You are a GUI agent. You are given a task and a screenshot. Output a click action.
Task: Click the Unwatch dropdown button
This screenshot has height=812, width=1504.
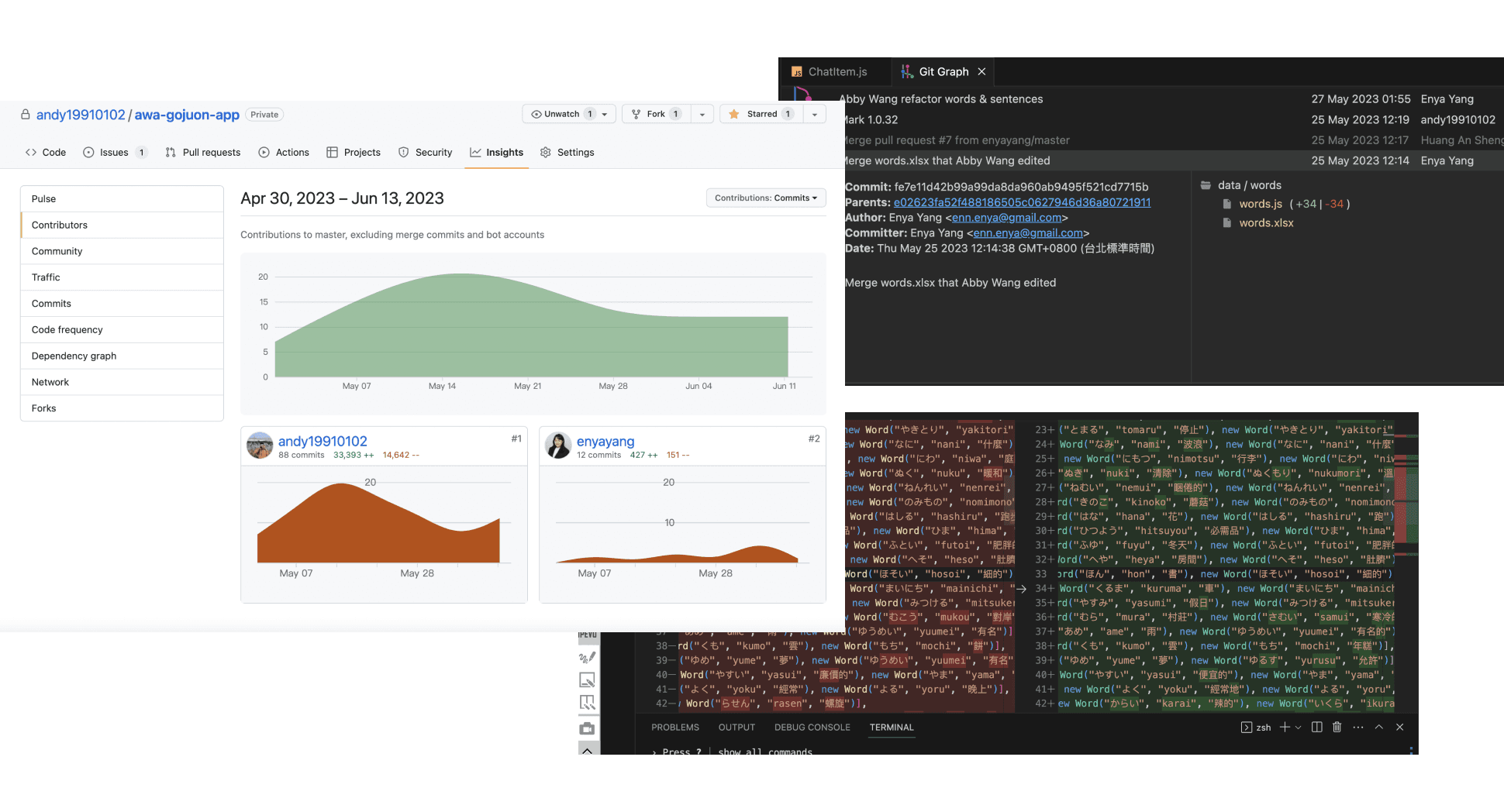[x=569, y=114]
